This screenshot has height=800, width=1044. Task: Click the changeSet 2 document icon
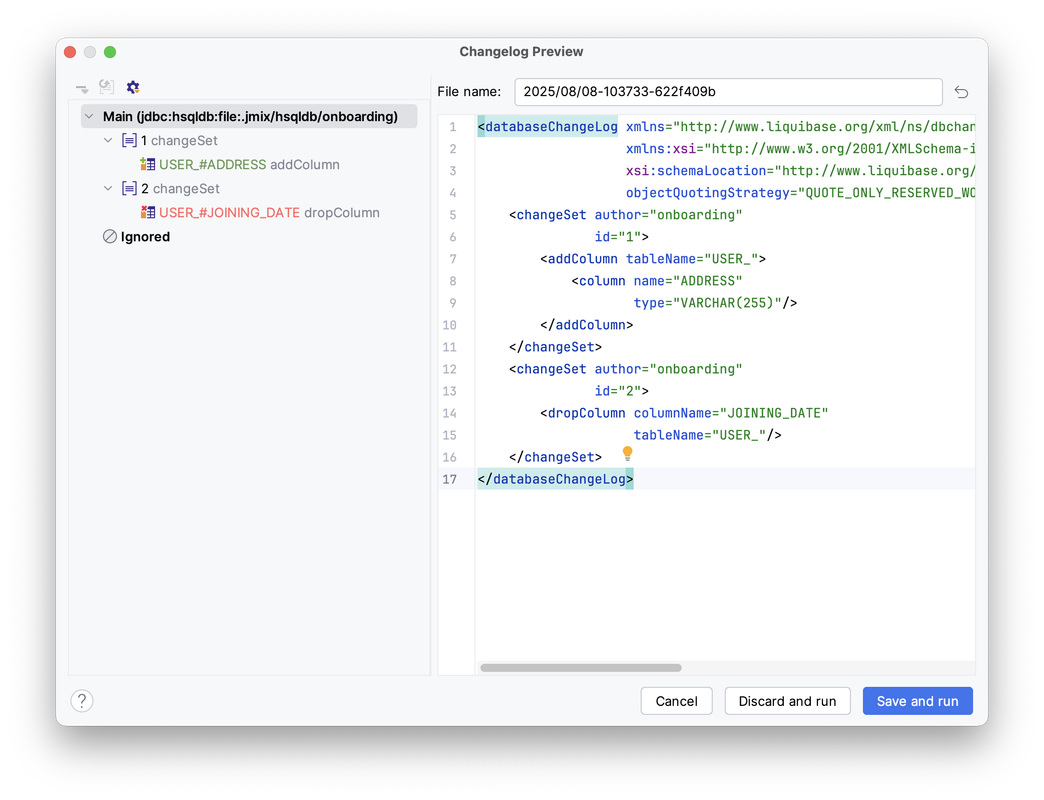[129, 188]
